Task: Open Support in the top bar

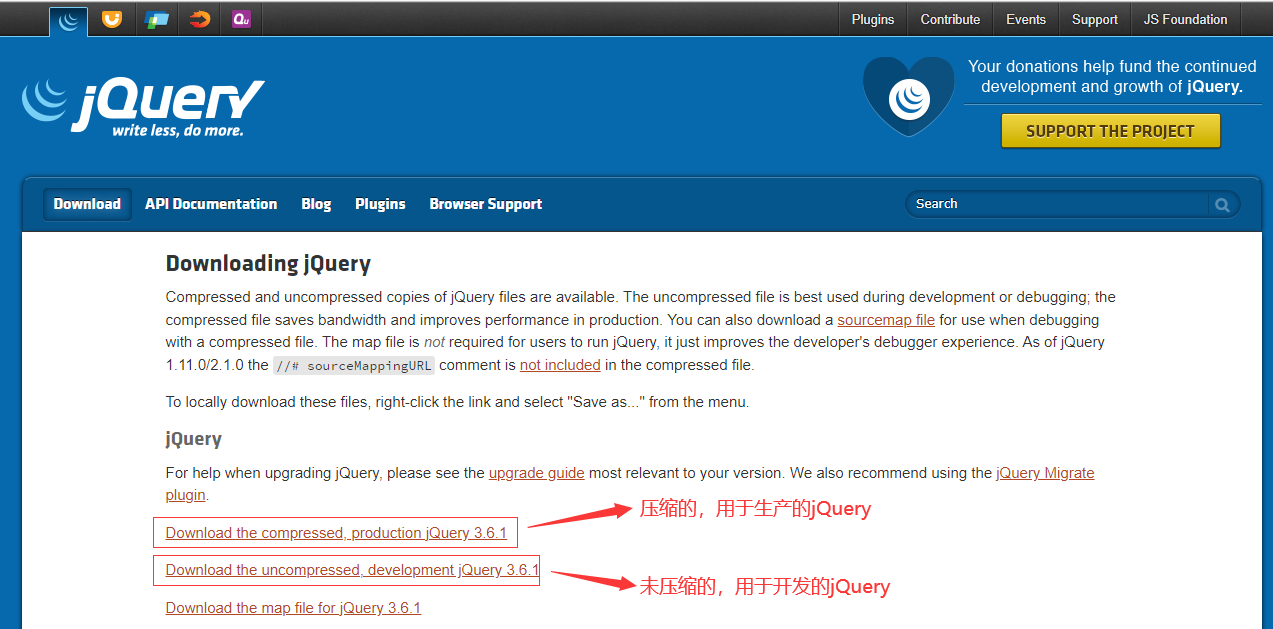Action: coord(1095,19)
